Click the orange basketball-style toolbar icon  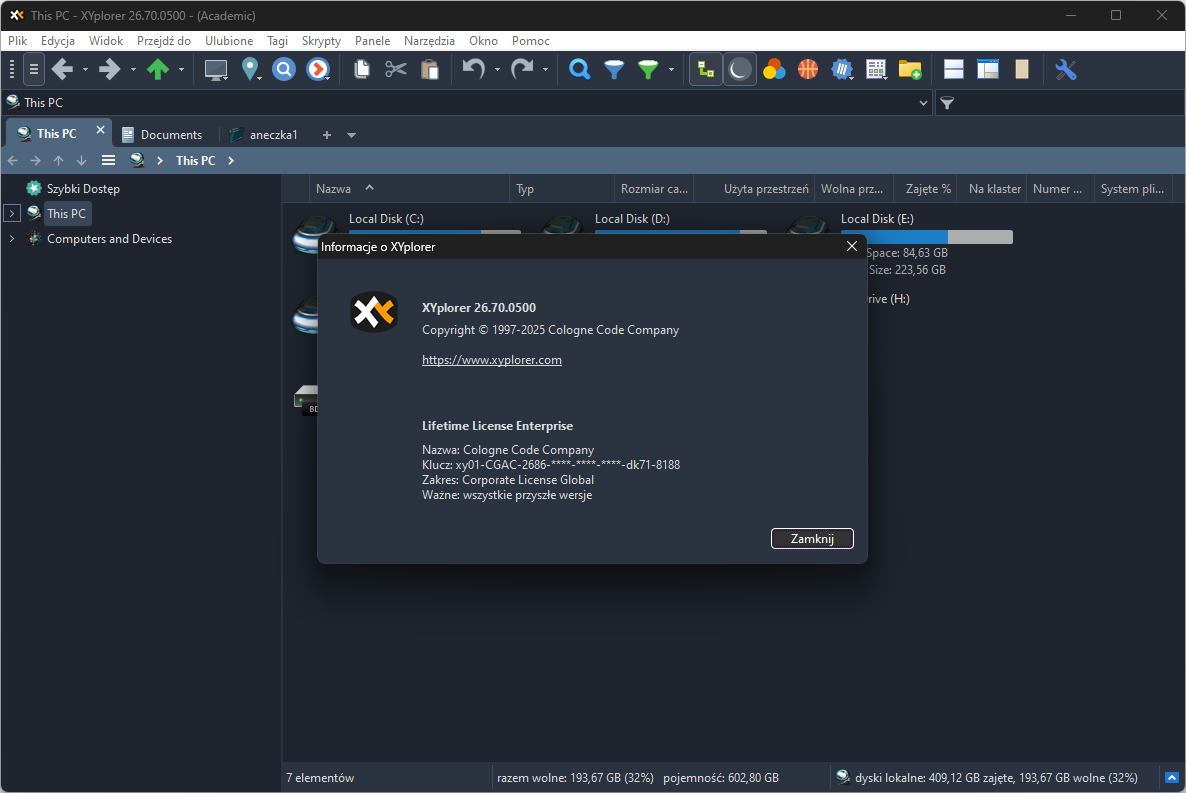[808, 70]
